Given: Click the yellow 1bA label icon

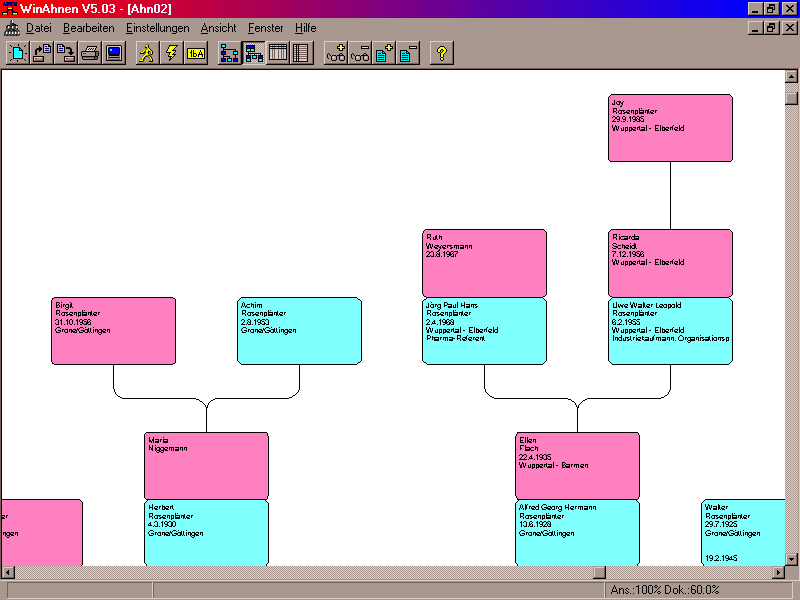Looking at the screenshot, I should [196, 53].
